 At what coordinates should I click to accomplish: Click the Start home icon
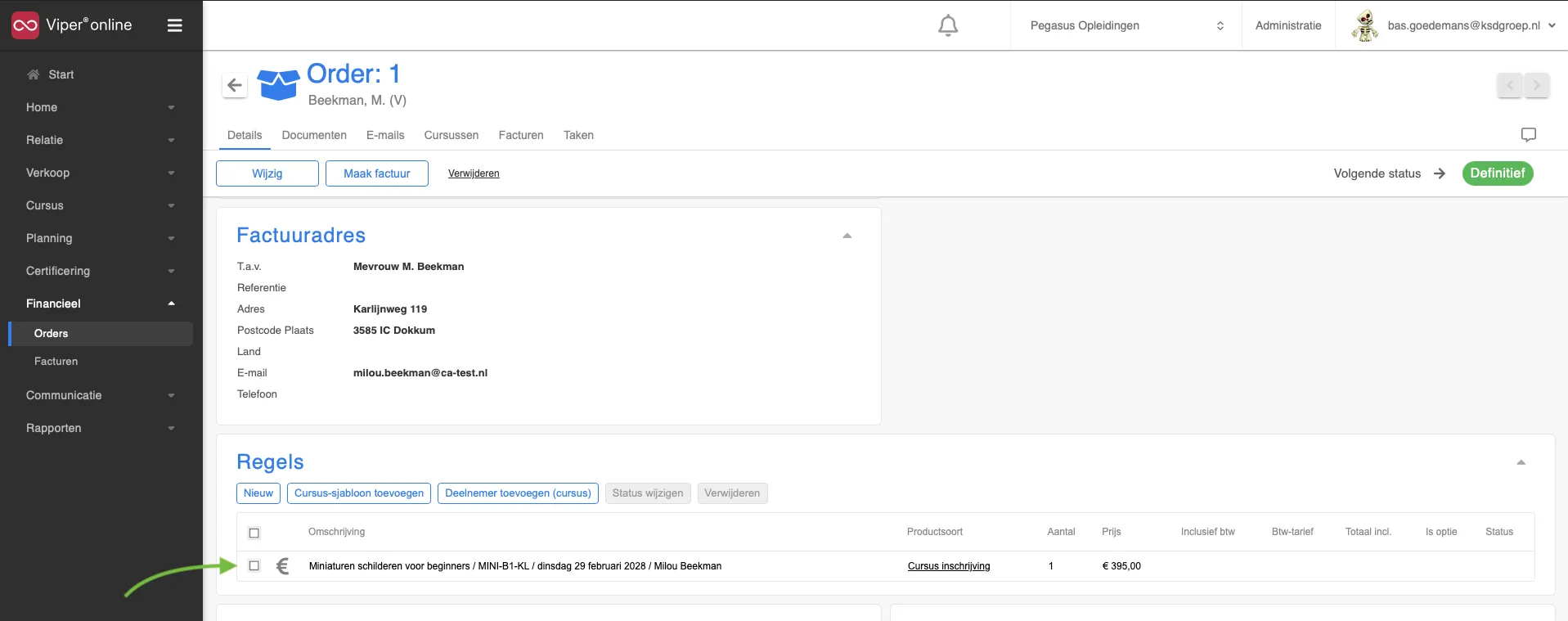click(33, 74)
